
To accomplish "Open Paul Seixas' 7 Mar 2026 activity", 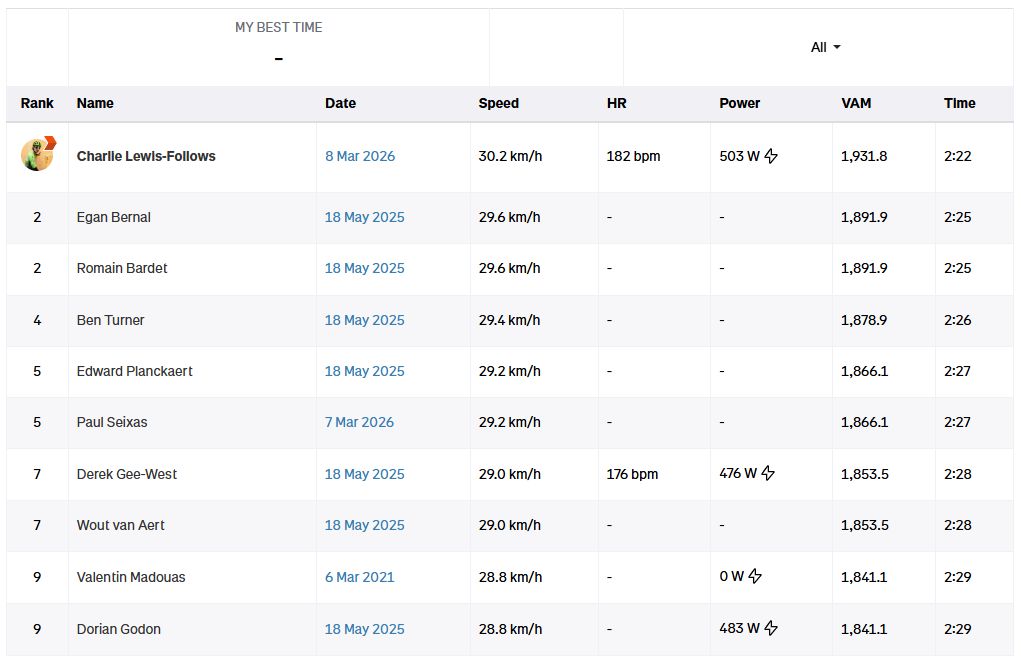I will (359, 422).
